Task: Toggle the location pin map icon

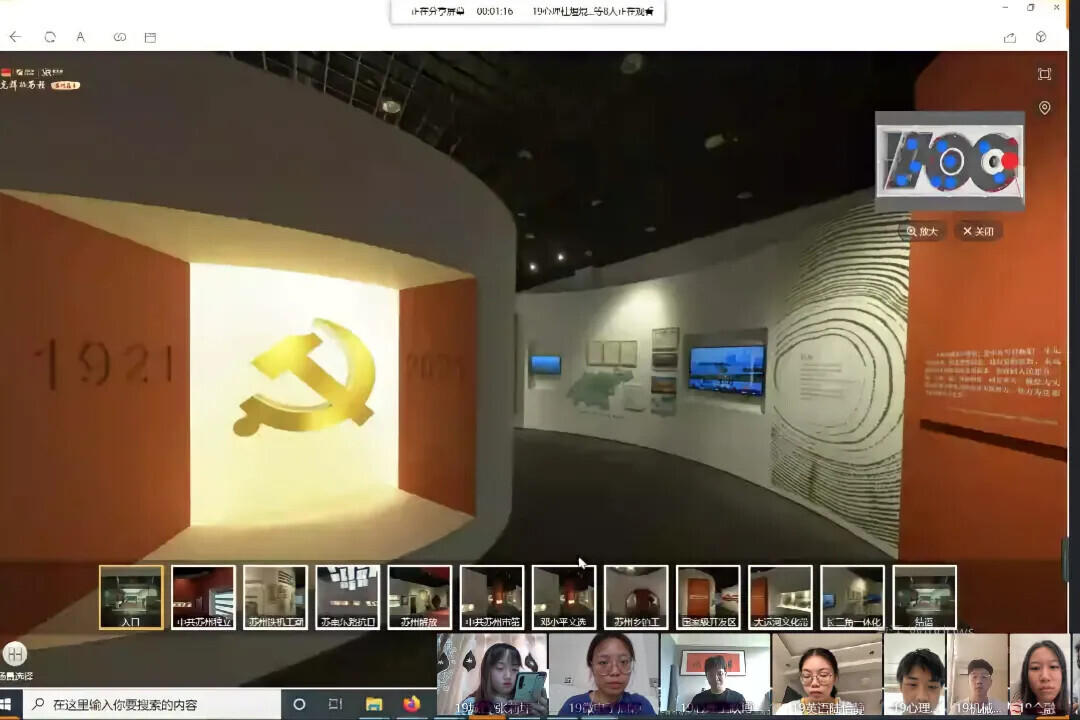Action: tap(1045, 107)
